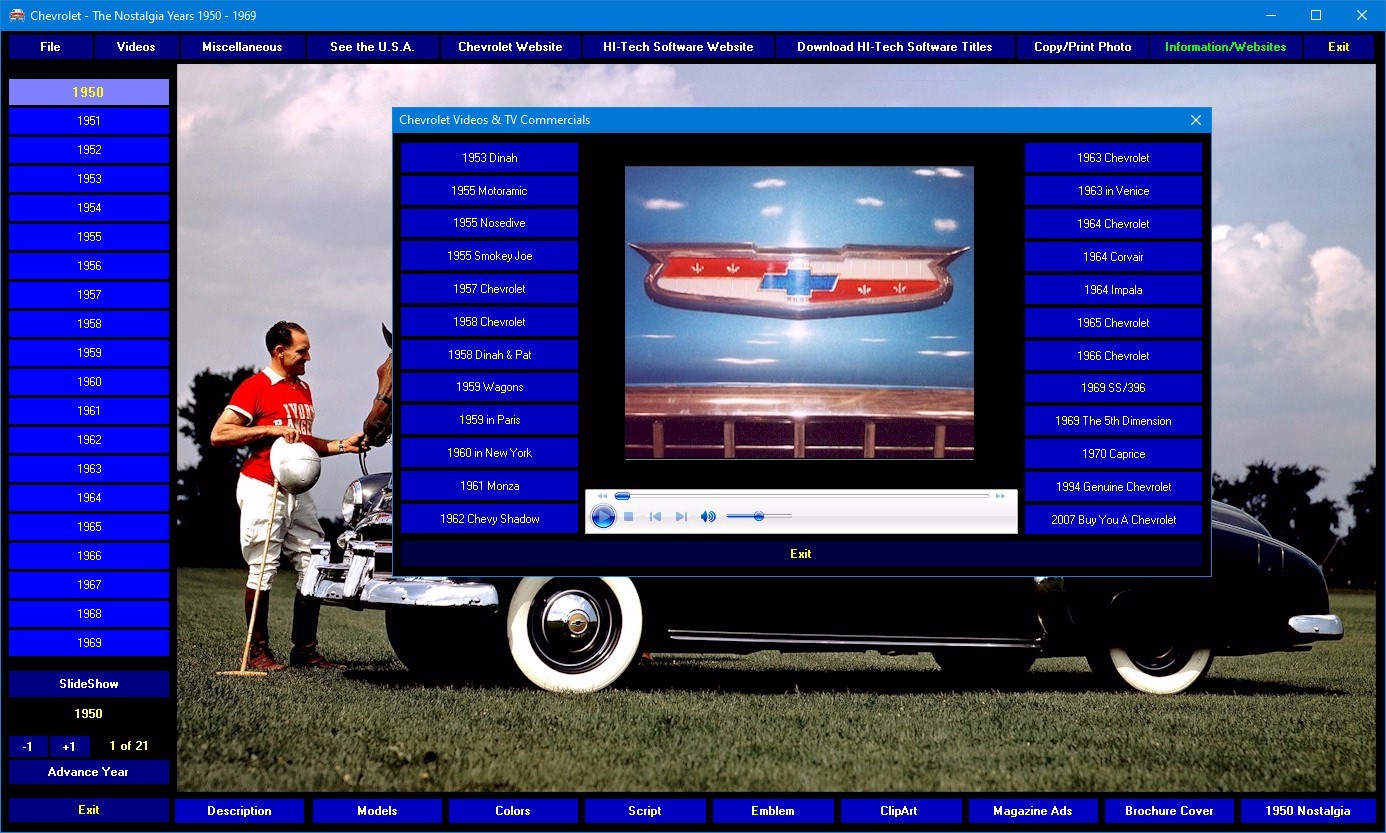
Task: Open the File menu
Action: (x=50, y=47)
